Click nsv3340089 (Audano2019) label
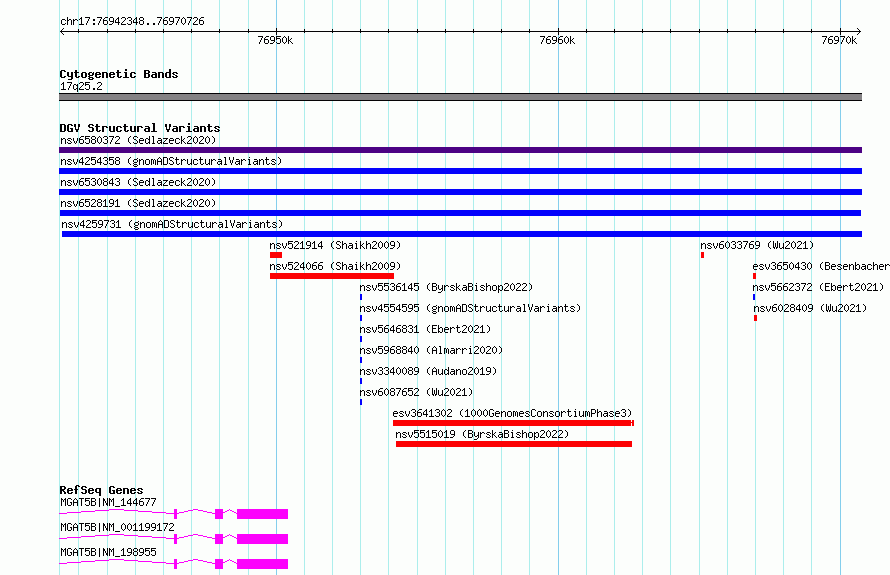Screen dimensions: 890x575 coord(428,371)
